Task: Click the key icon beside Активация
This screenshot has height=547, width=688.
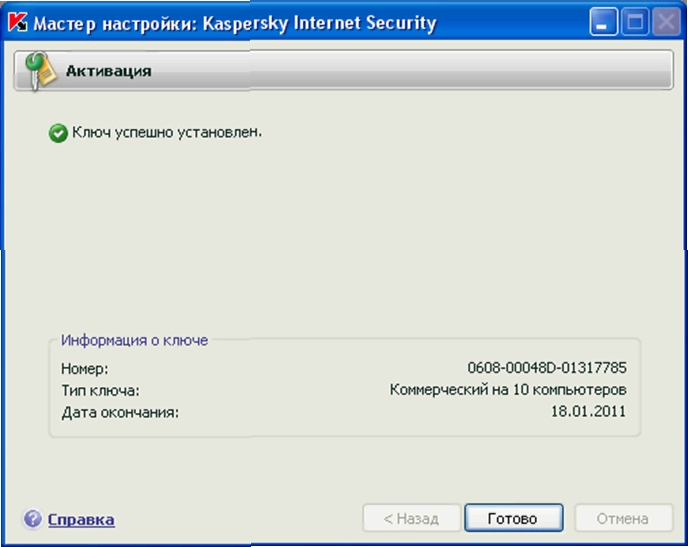Action: click(x=40, y=71)
